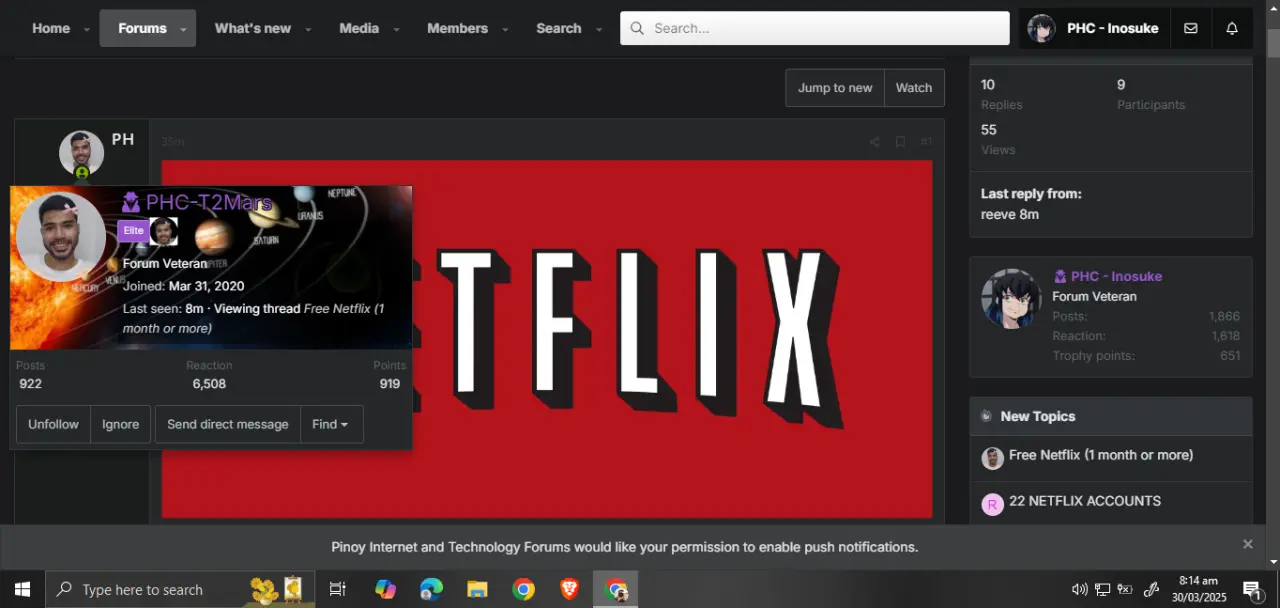Click PHC - Inosuke anime avatar in sidebar
This screenshot has height=608, width=1280.
pyautogui.click(x=1011, y=298)
